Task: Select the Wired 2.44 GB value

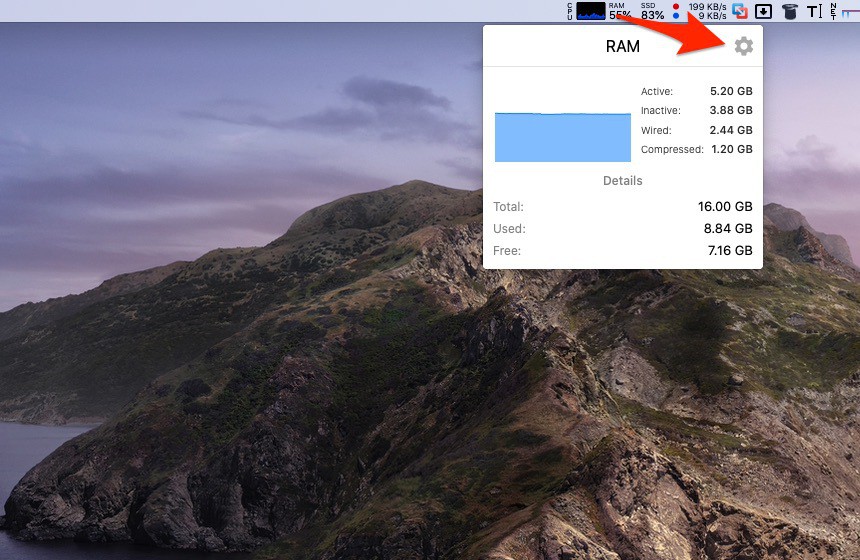Action: point(731,130)
